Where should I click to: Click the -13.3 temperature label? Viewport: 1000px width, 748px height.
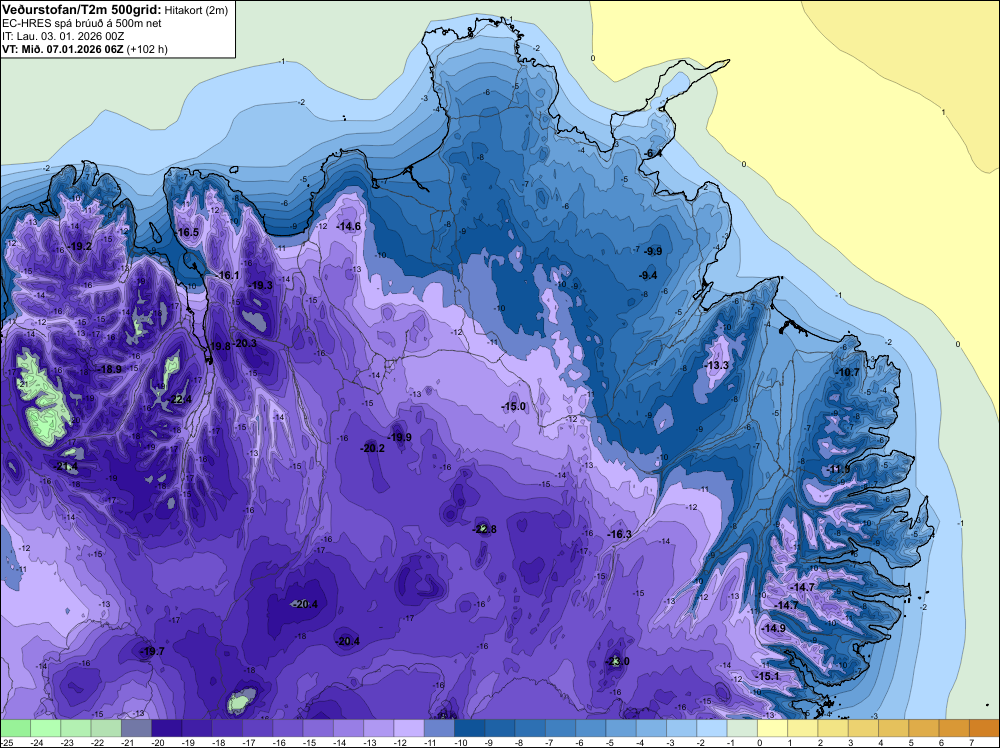click(717, 365)
